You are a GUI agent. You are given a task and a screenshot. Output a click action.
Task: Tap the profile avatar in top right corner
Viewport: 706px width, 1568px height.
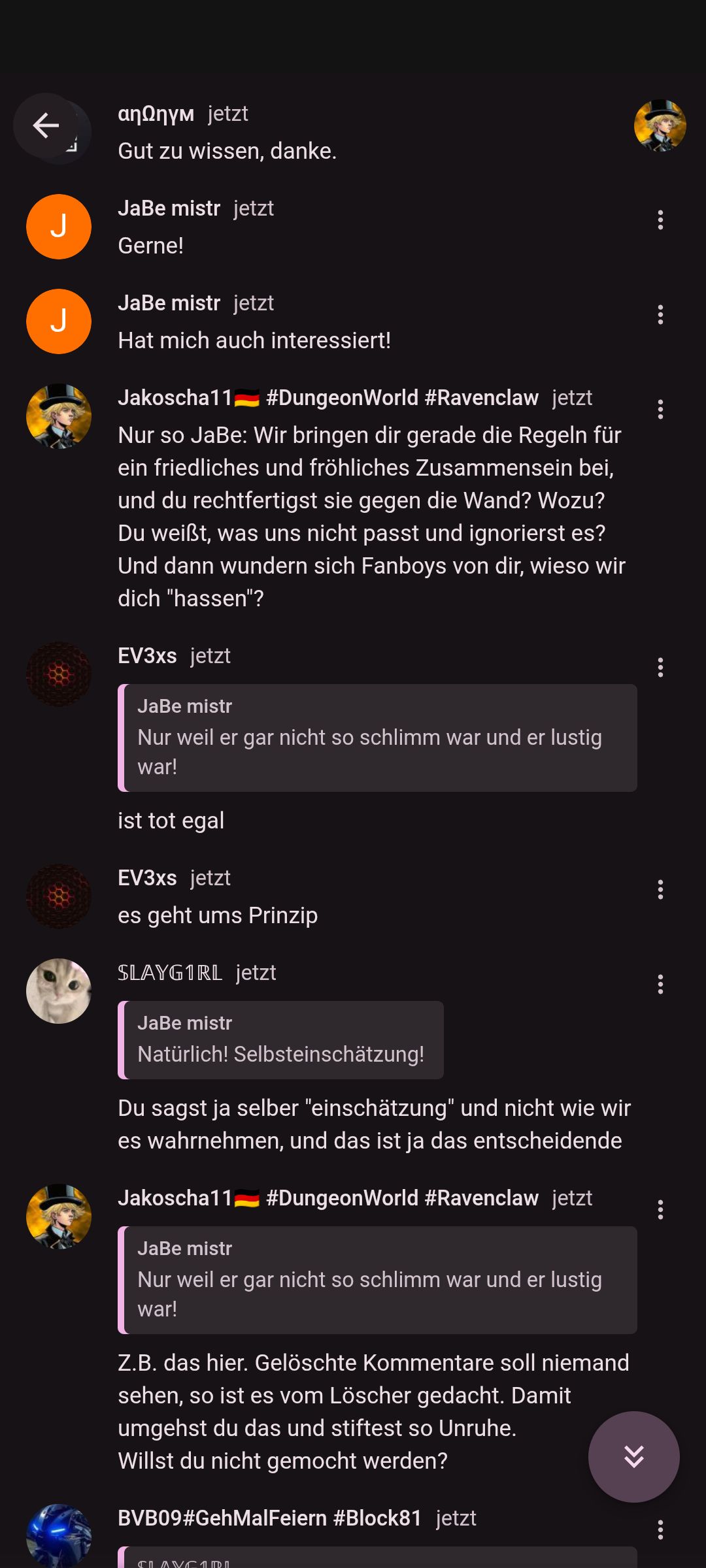pos(660,125)
